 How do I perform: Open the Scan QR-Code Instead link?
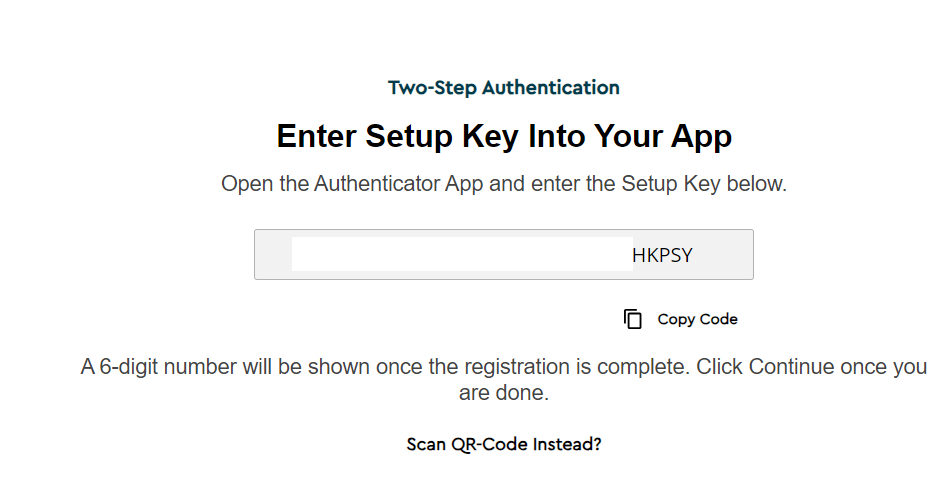504,444
